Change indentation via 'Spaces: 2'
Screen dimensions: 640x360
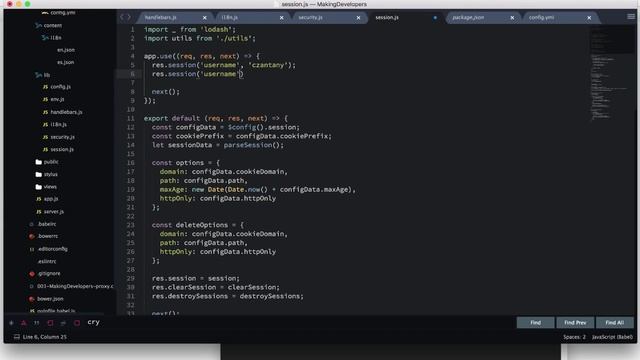click(574, 337)
